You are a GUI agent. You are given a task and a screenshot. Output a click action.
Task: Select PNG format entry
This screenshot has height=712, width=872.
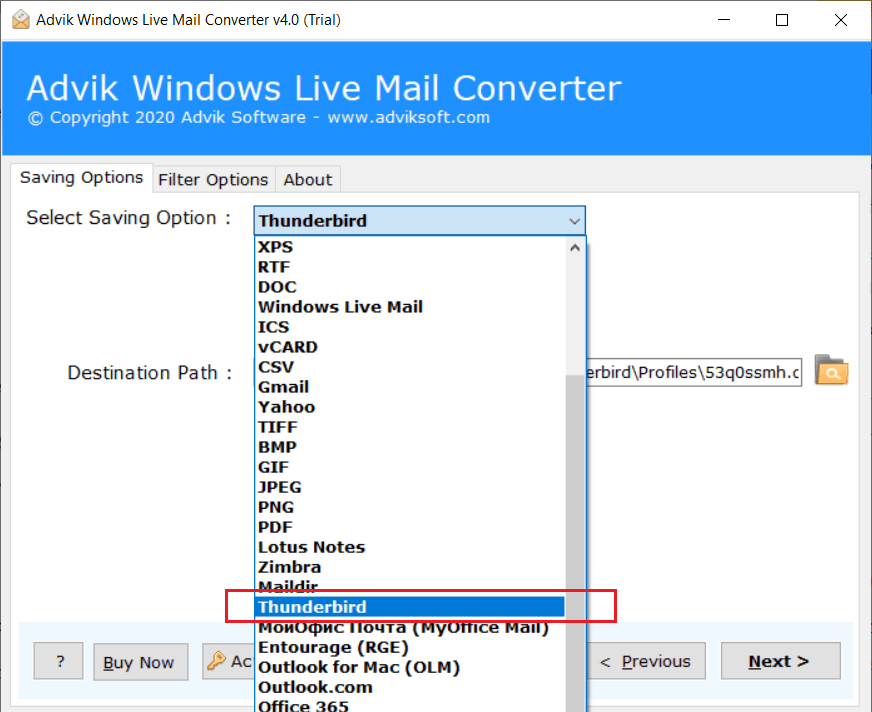(410, 507)
